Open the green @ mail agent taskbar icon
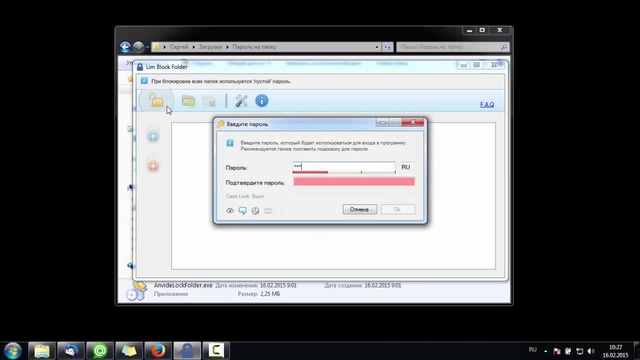640x360 pixels. (100, 351)
